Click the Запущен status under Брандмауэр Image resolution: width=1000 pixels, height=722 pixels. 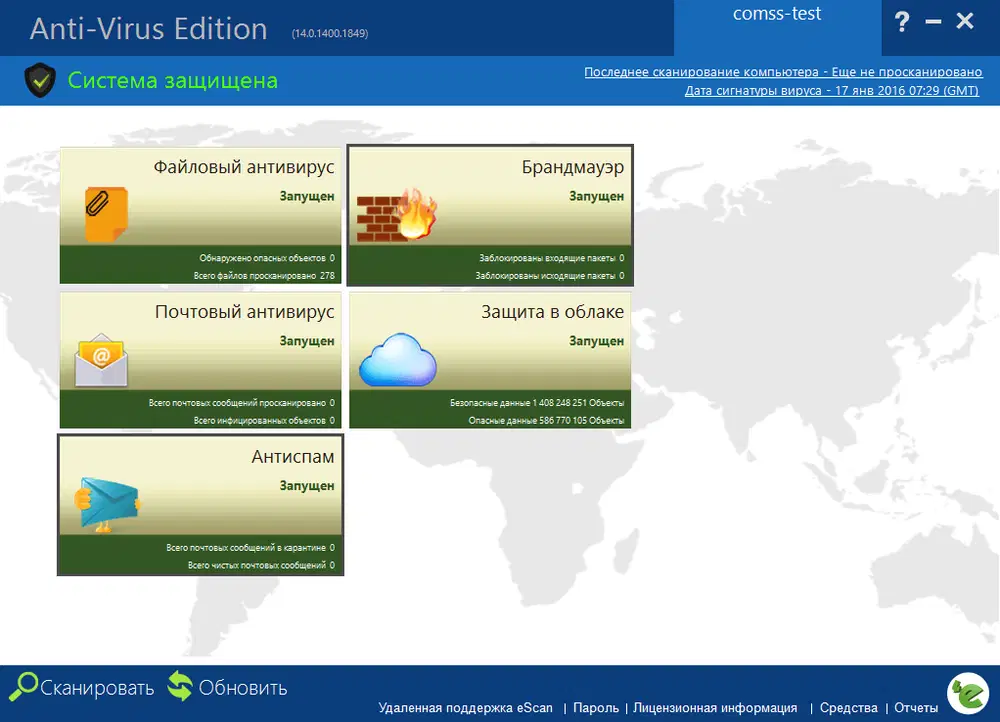pos(596,196)
